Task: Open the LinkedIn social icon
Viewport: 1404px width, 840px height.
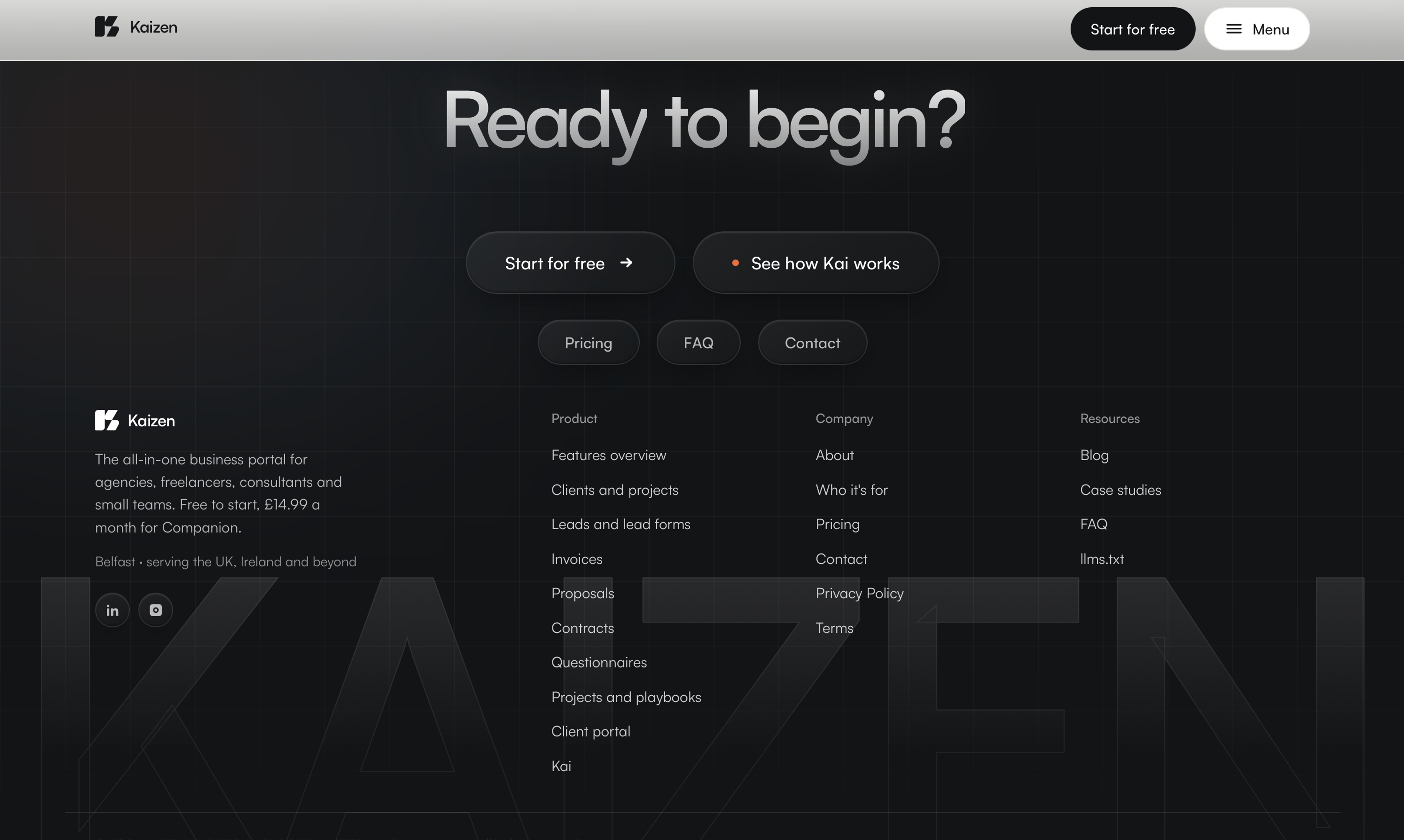Action: [112, 610]
